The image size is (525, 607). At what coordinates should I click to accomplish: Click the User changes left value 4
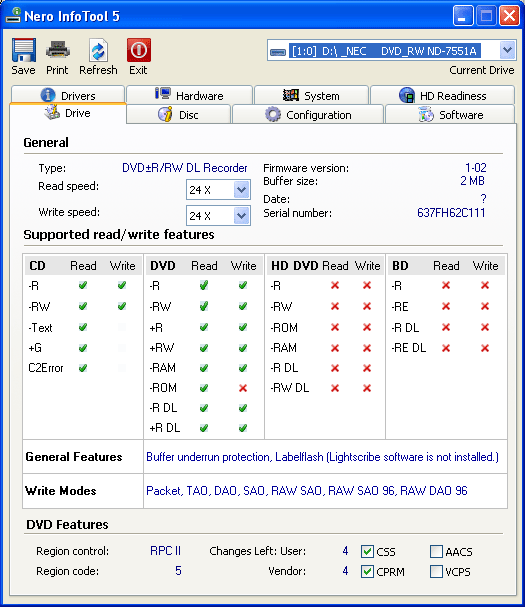tap(345, 550)
